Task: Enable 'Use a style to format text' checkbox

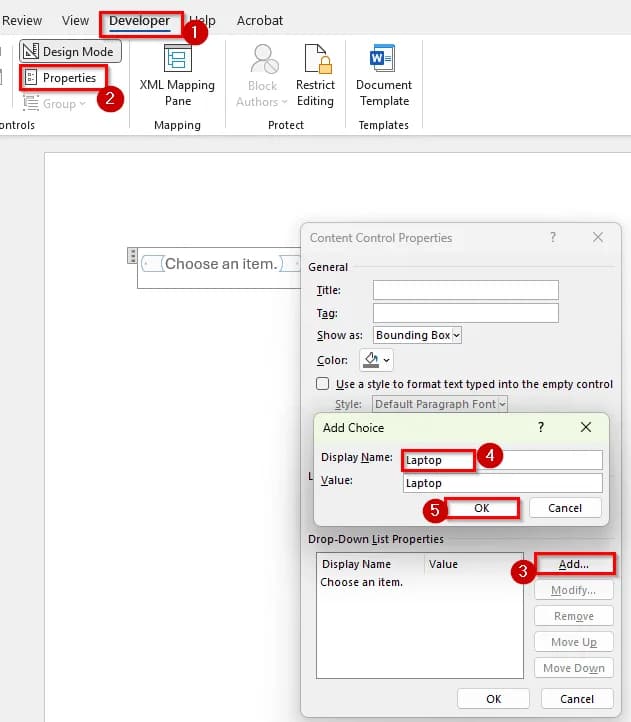Action: pos(322,384)
